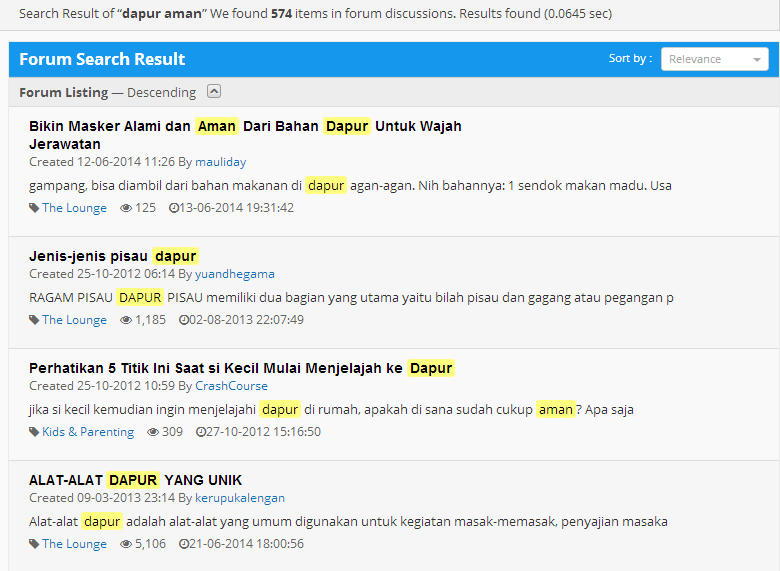Viewport: 780px width, 571px height.
Task: Click tag icon in masker thread row
Action: (x=34, y=208)
